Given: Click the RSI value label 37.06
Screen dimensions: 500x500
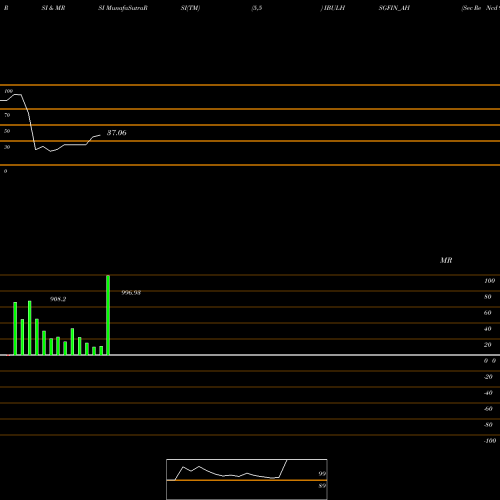Looking at the screenshot, I should [116, 133].
